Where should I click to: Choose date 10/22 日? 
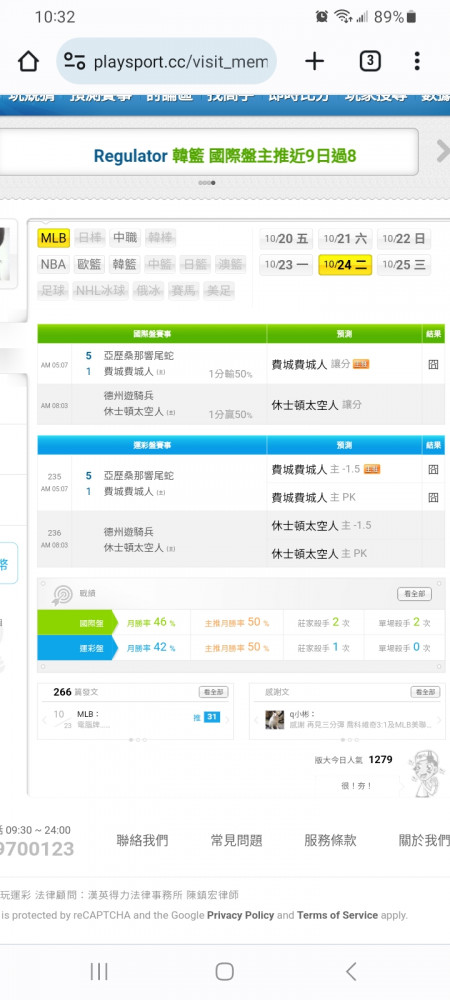click(x=404, y=239)
